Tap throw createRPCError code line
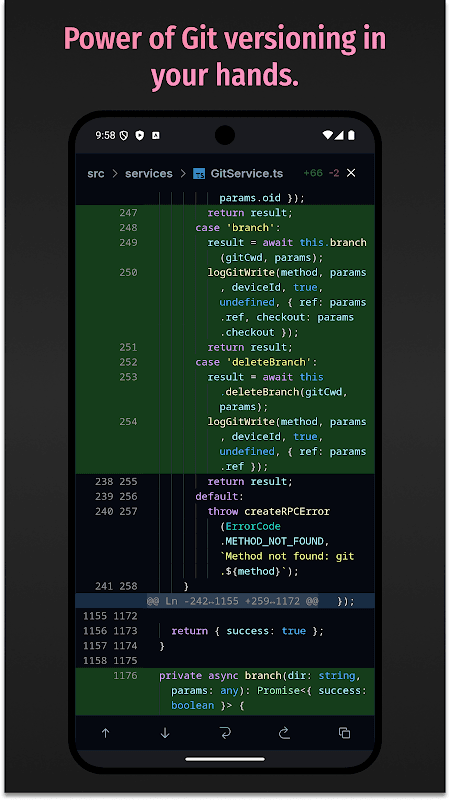This screenshot has width=450, height=800. coord(268,511)
